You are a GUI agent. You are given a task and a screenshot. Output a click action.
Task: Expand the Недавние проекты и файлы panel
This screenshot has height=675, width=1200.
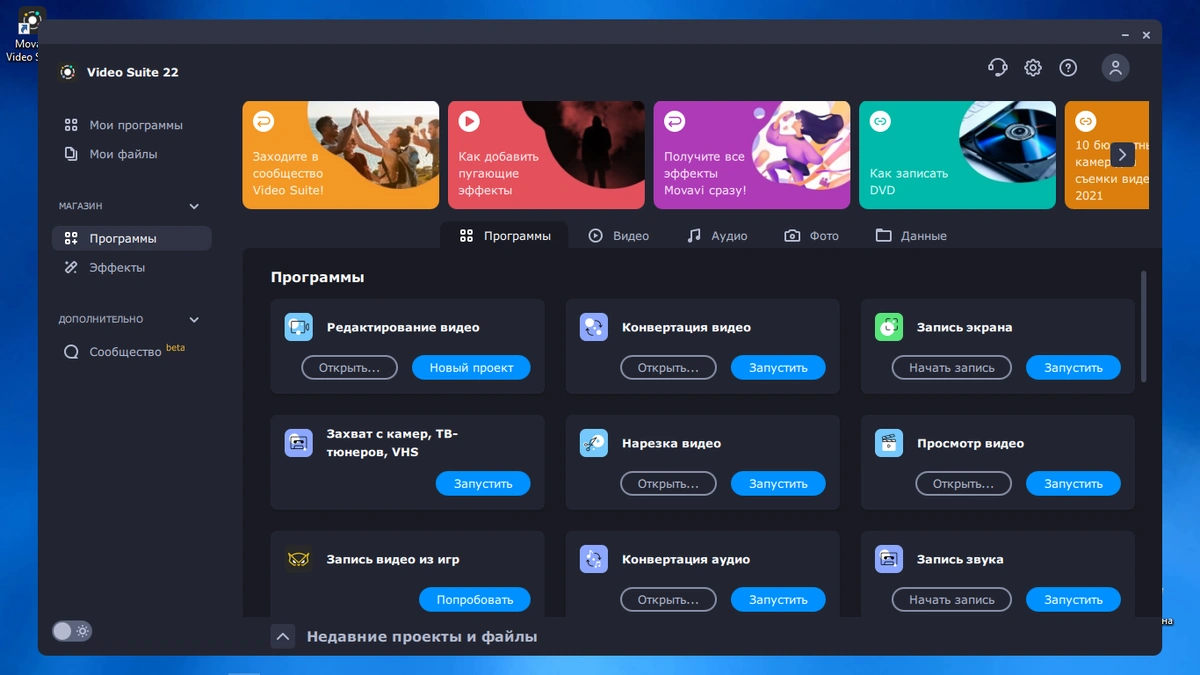coord(283,636)
